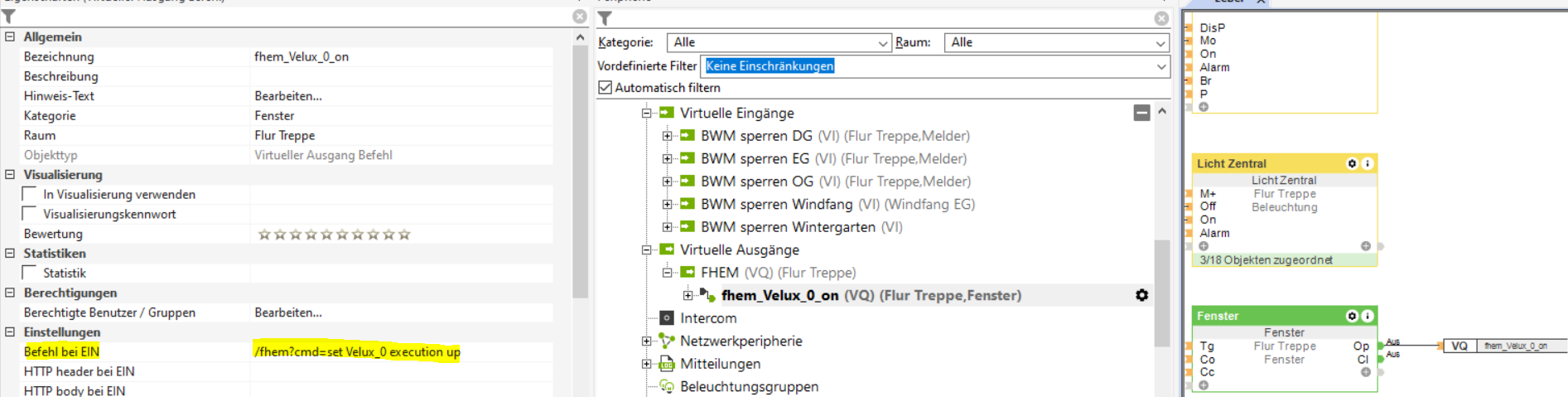Click the Virtuelle Ausgänge green arrow icon
Viewport: 1568px width, 397px height.
[666, 249]
